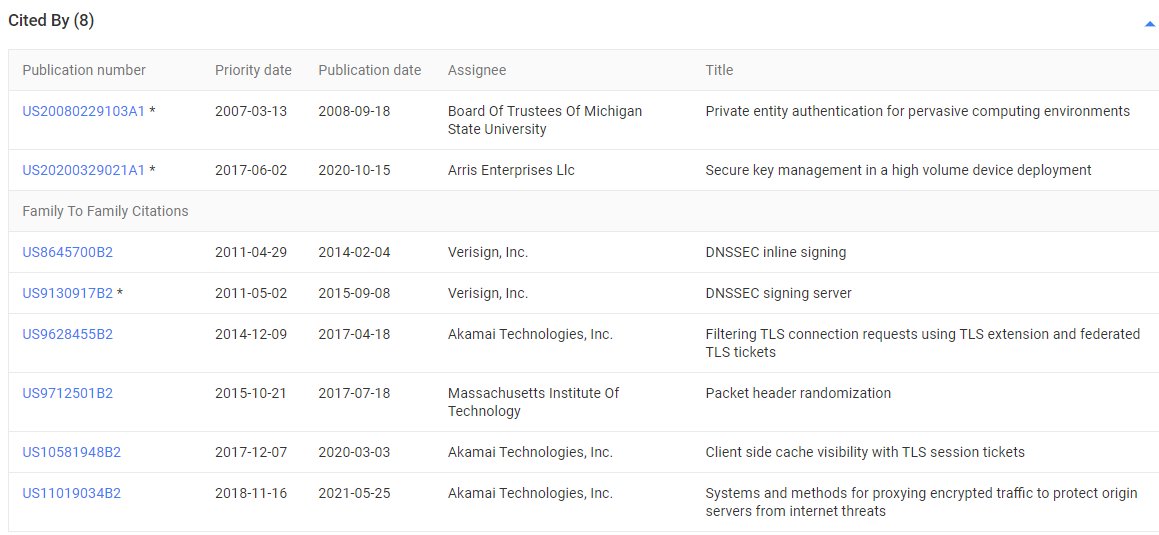
Task: Open patent link US9130917B2
Action: [67, 293]
